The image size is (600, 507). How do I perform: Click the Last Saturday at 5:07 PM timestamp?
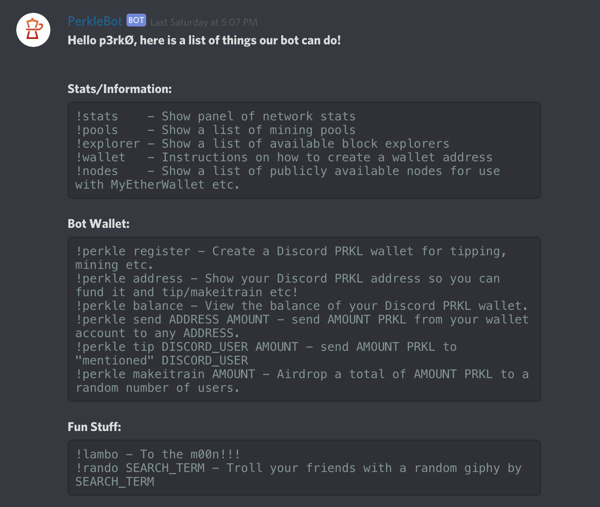(204, 22)
